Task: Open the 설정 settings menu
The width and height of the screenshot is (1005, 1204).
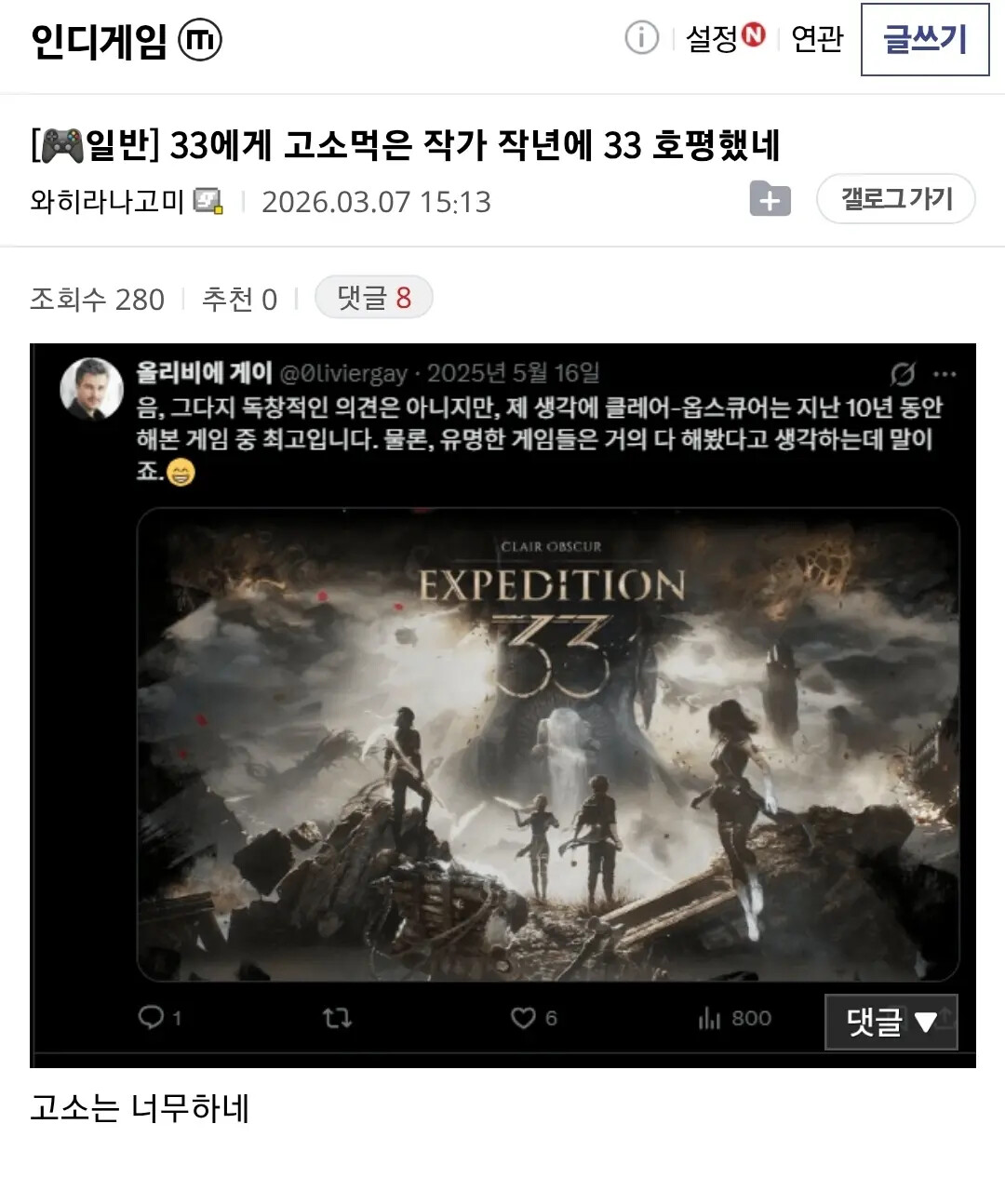Action: pos(712,38)
